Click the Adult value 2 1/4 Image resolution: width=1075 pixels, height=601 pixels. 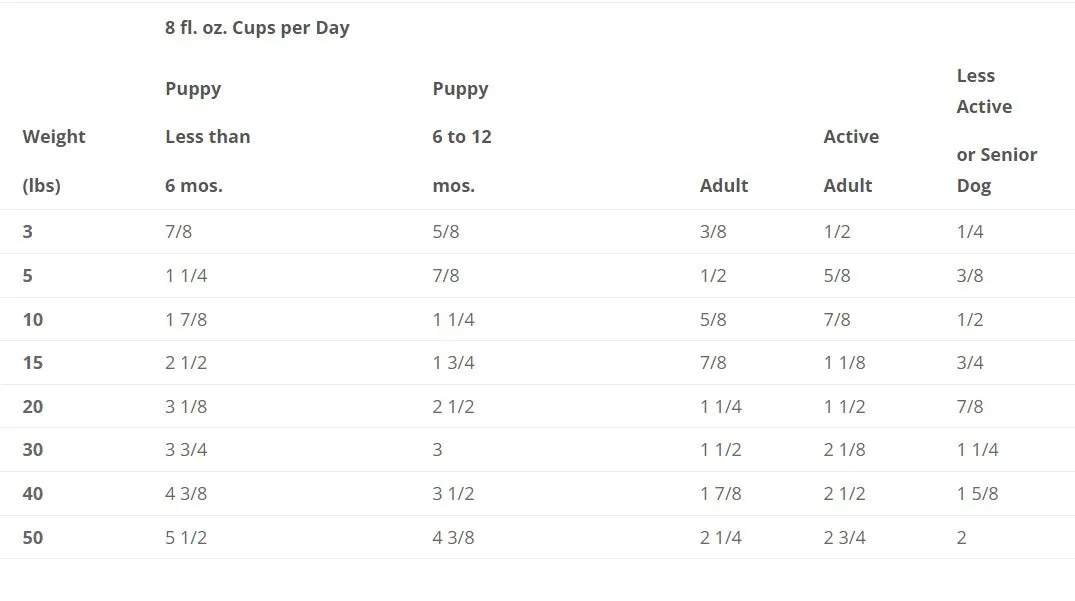click(x=721, y=537)
